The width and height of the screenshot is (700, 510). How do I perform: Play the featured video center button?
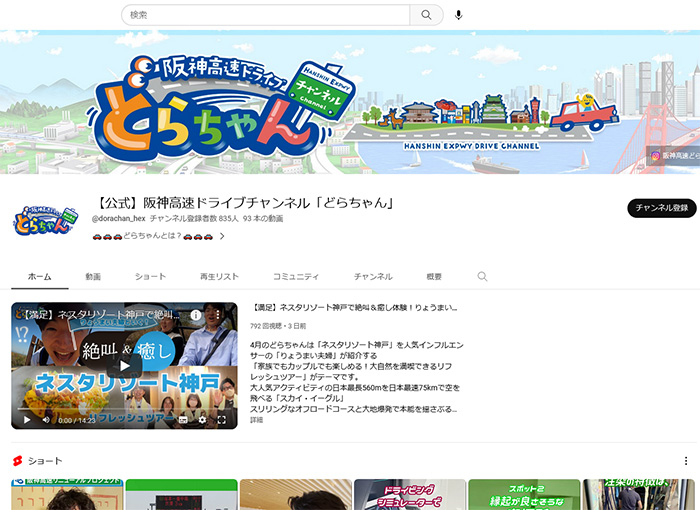pos(124,366)
